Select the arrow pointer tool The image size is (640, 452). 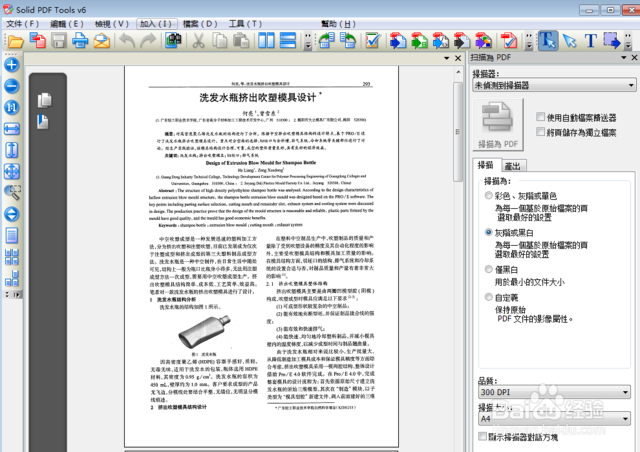(x=569, y=41)
